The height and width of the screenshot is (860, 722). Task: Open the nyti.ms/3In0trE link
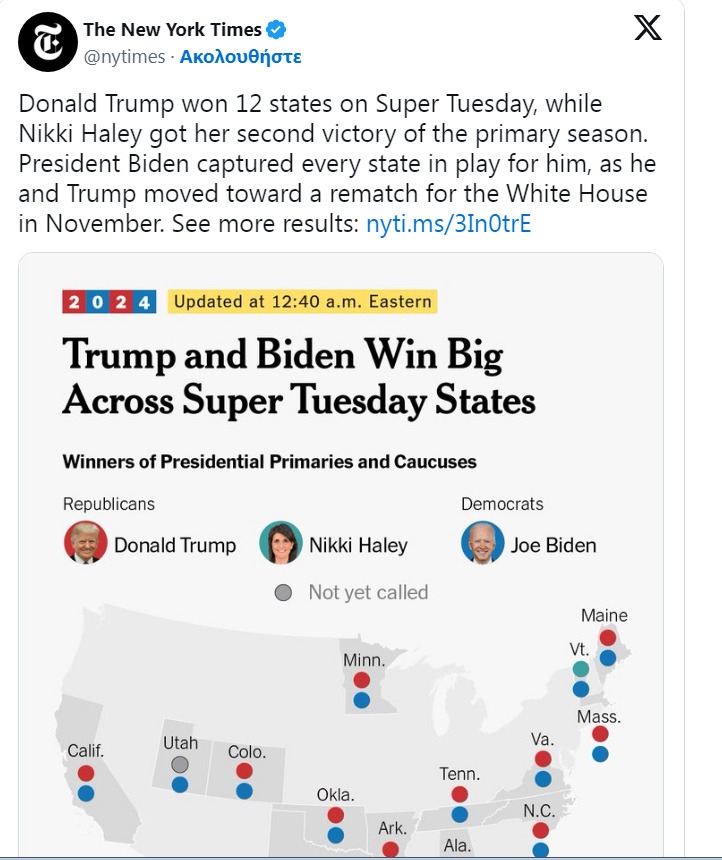(x=449, y=223)
